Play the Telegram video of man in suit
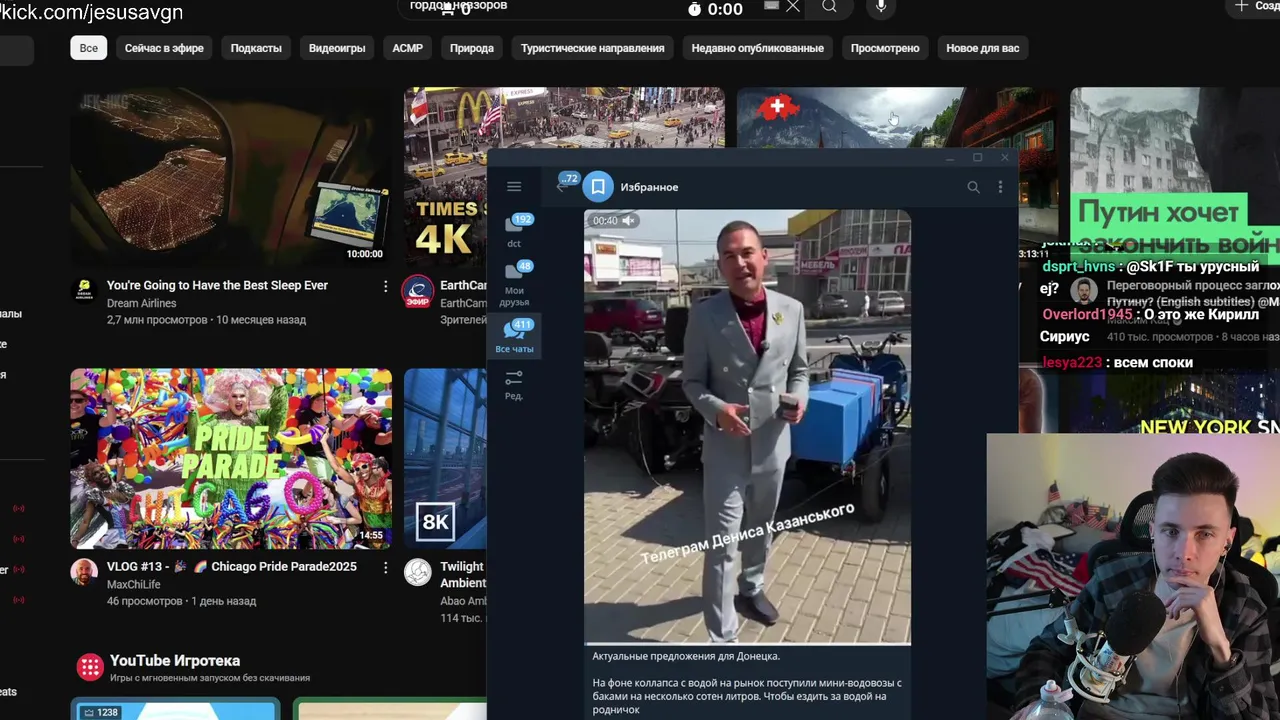 (x=747, y=427)
